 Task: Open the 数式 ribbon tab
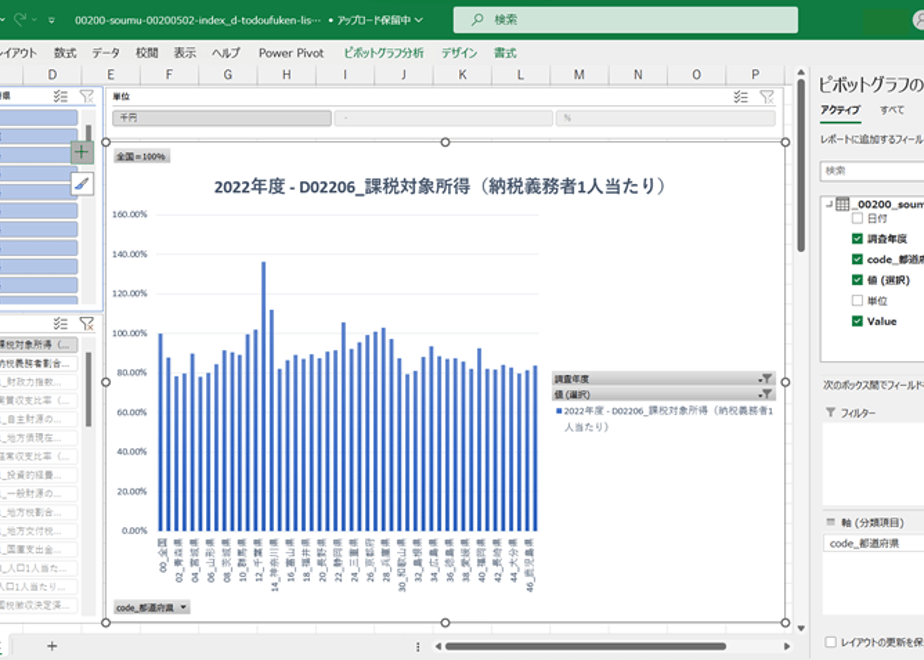[x=65, y=53]
